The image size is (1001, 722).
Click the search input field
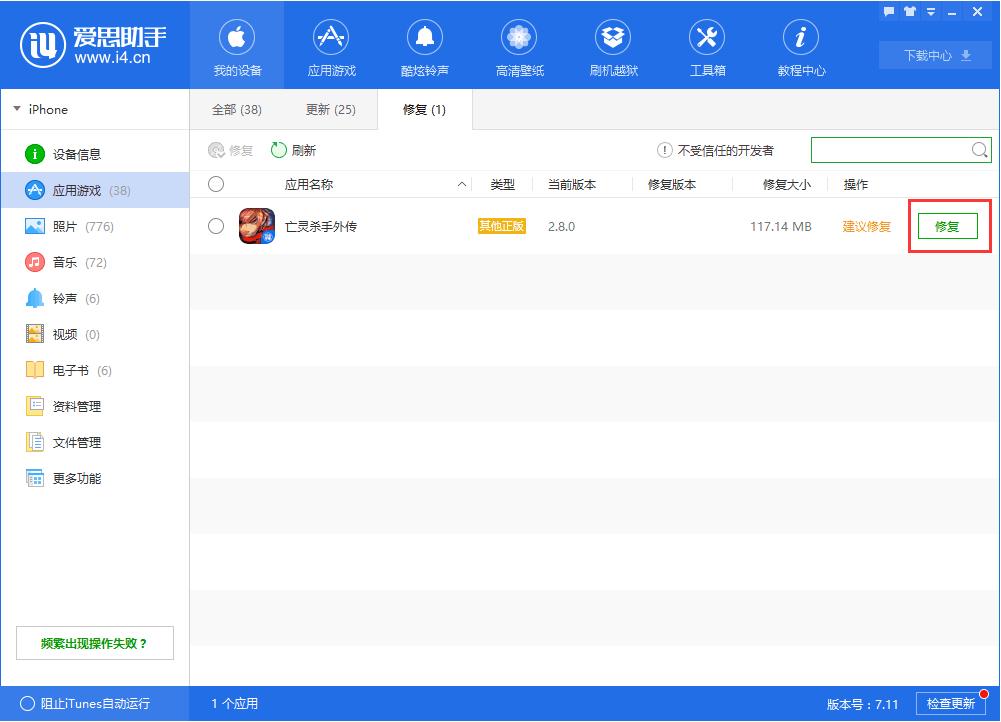tap(890, 150)
